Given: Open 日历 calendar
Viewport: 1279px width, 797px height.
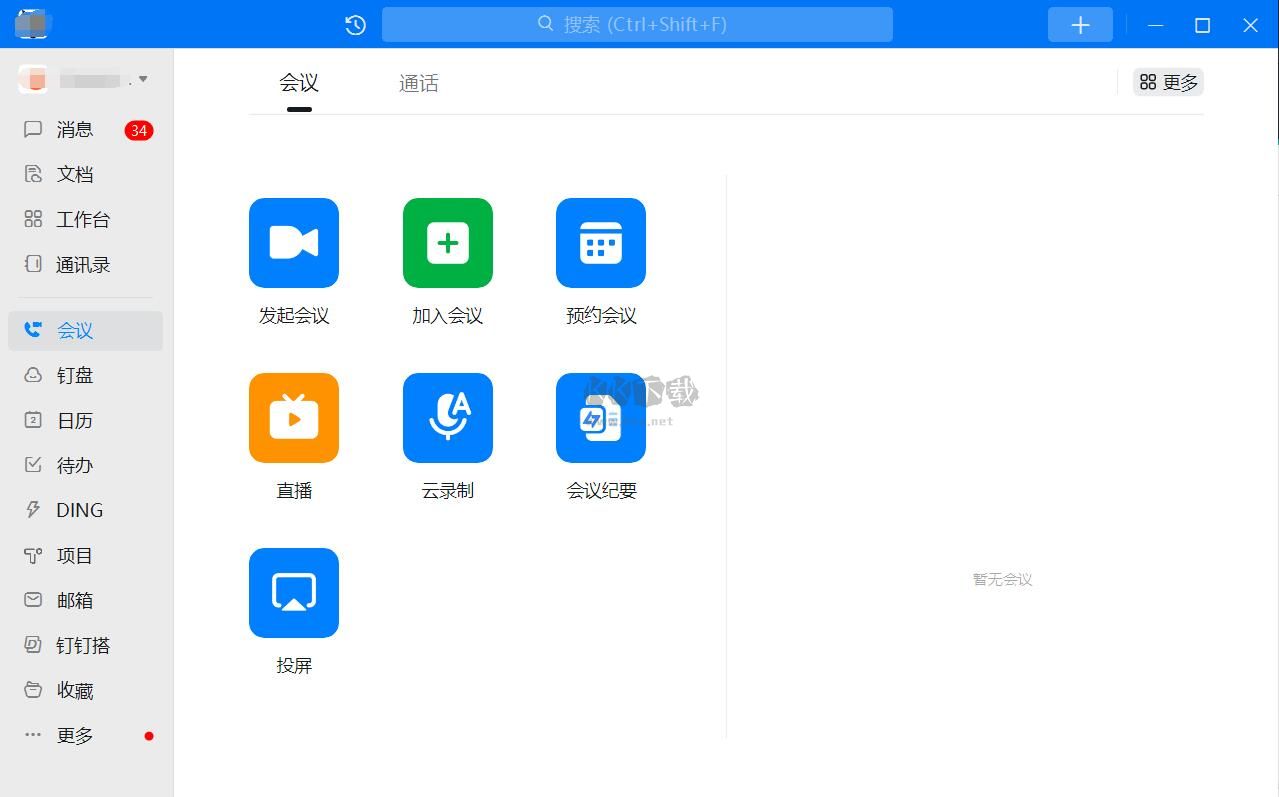Looking at the screenshot, I should pos(74,420).
